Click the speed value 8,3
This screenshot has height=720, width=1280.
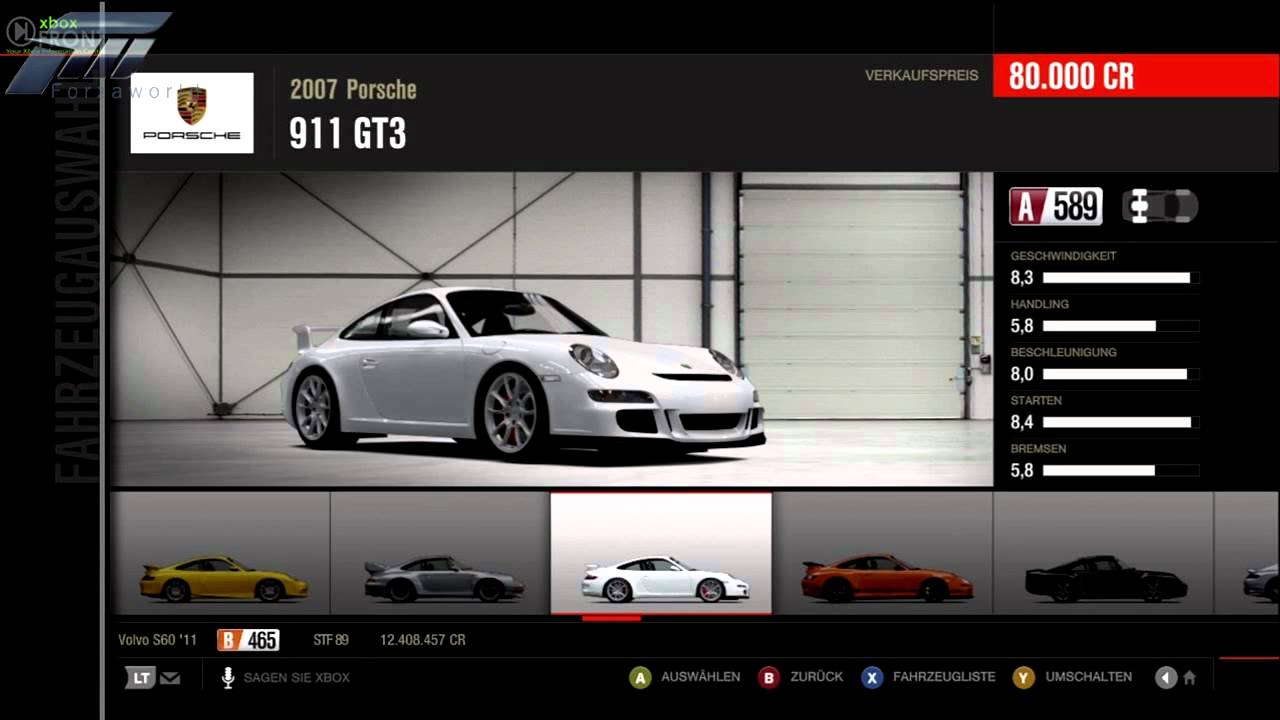pyautogui.click(x=1022, y=278)
